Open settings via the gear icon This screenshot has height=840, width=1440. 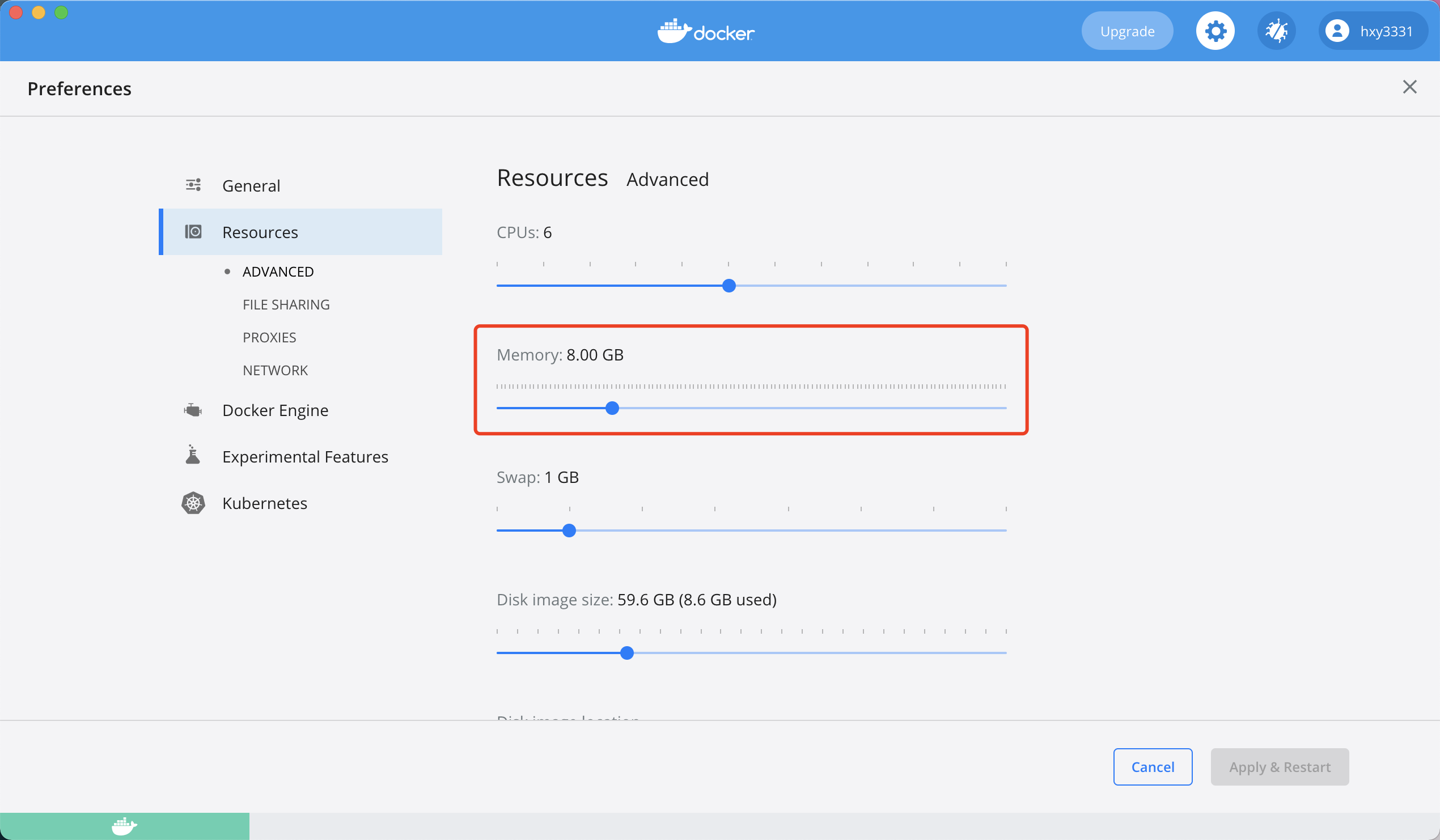[x=1215, y=31]
